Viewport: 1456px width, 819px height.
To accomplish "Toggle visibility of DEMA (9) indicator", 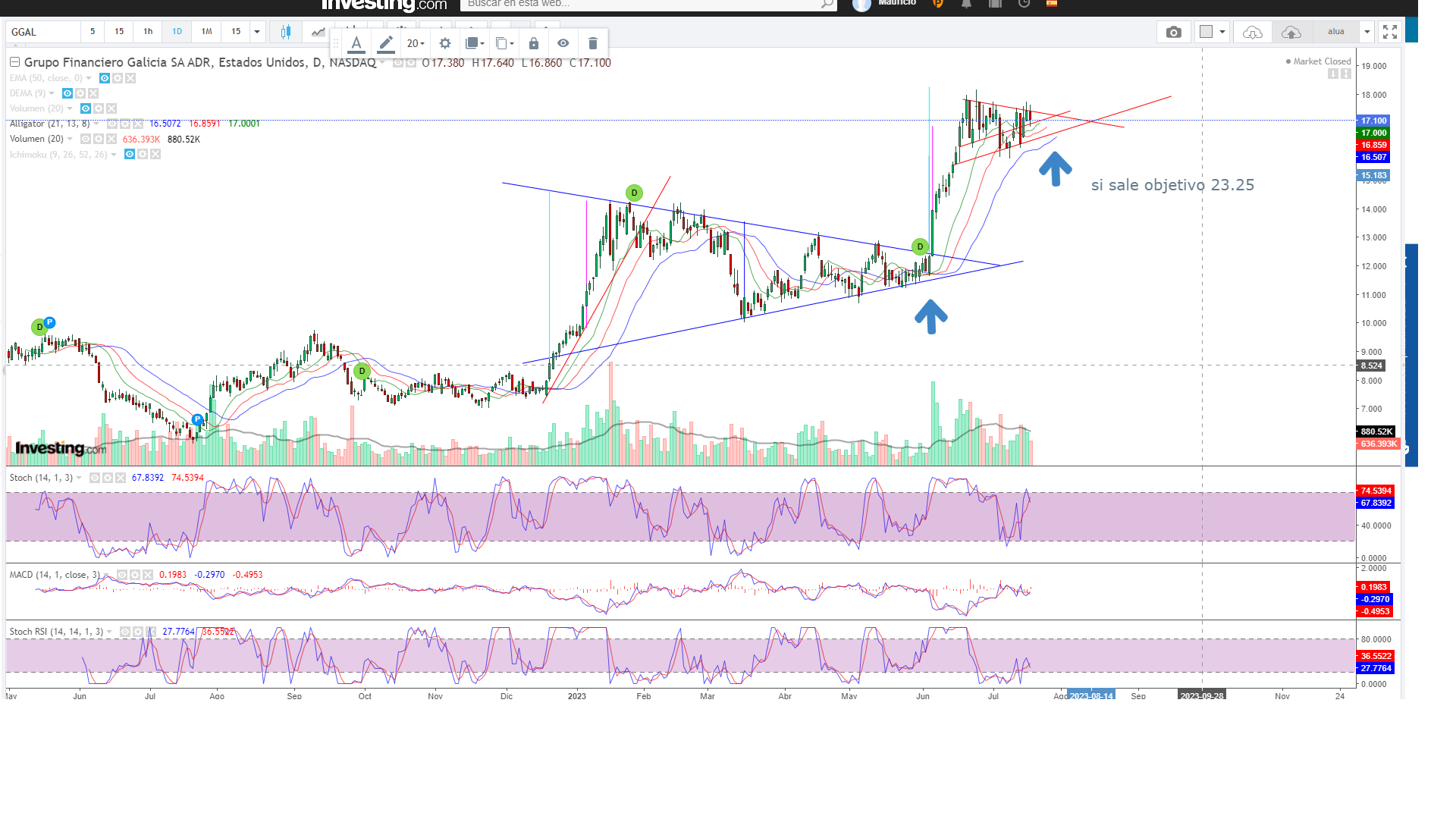I will (x=67, y=93).
